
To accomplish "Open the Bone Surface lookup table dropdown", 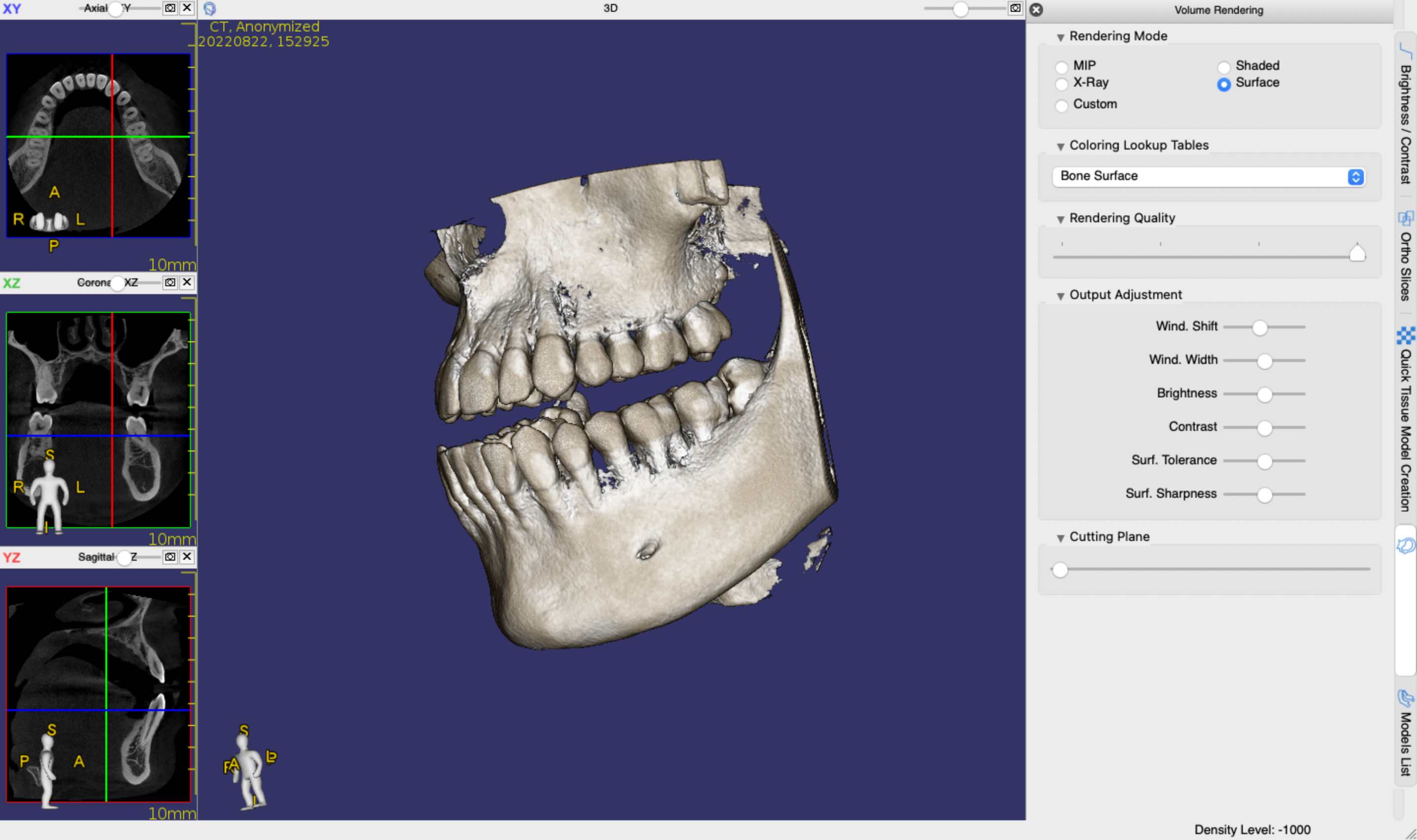I will point(1209,176).
